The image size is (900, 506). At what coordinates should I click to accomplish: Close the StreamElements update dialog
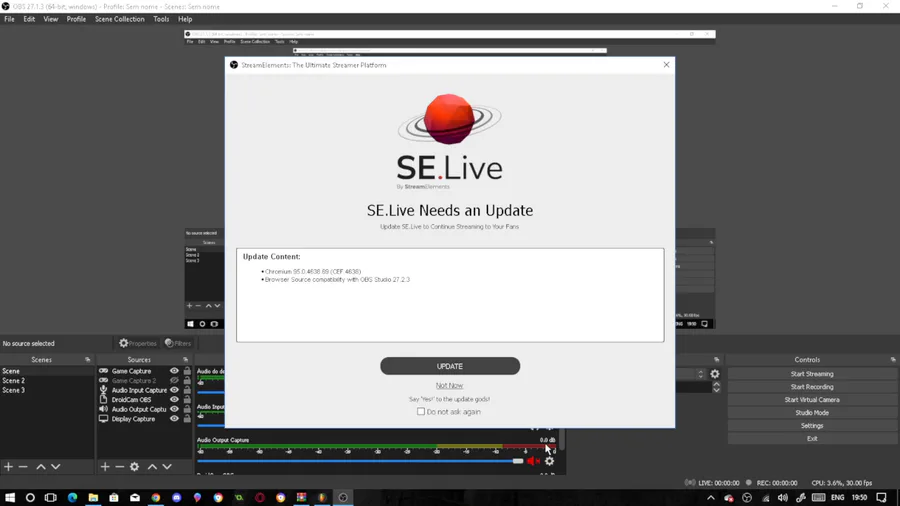[666, 65]
